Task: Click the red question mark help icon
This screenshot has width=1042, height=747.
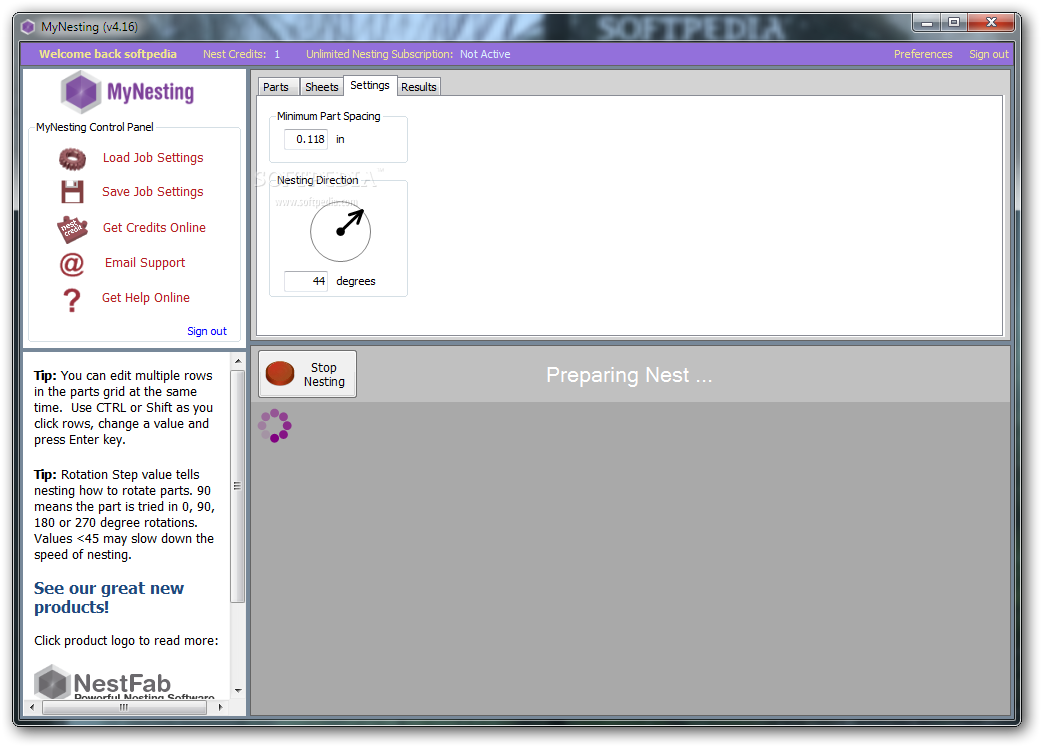Action: coord(72,300)
